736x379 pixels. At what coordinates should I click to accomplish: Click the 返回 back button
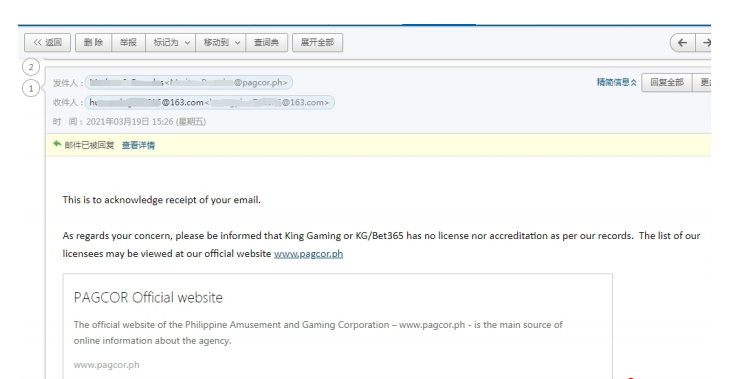(47, 42)
